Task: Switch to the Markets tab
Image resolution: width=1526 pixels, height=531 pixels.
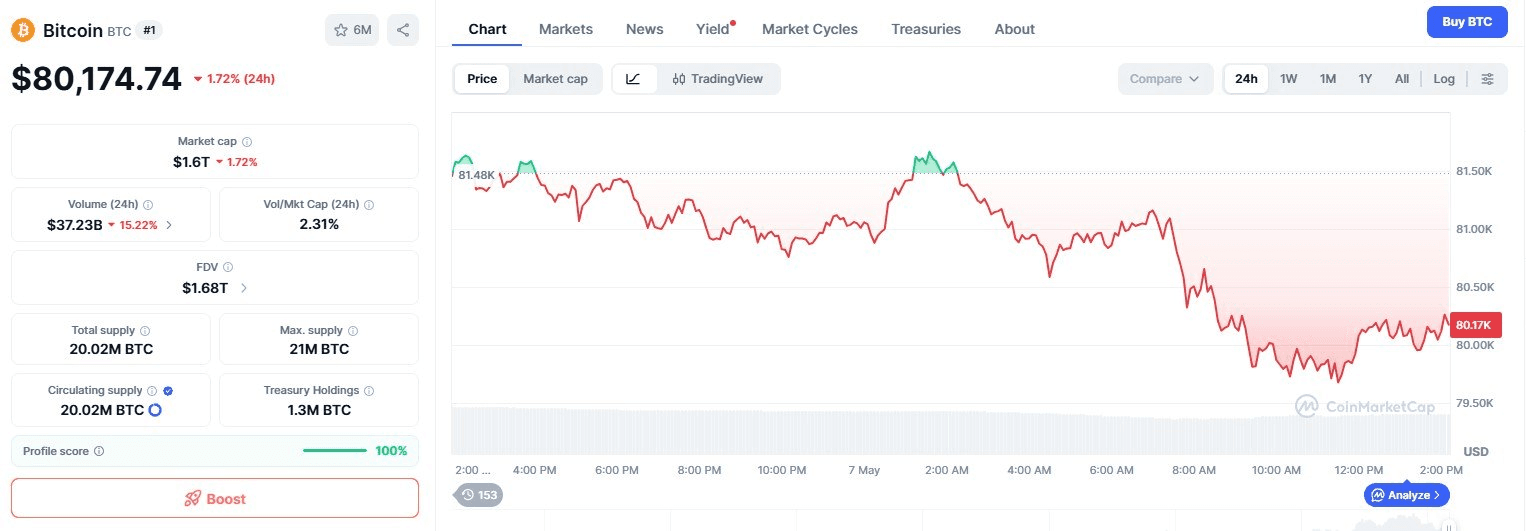Action: click(566, 29)
